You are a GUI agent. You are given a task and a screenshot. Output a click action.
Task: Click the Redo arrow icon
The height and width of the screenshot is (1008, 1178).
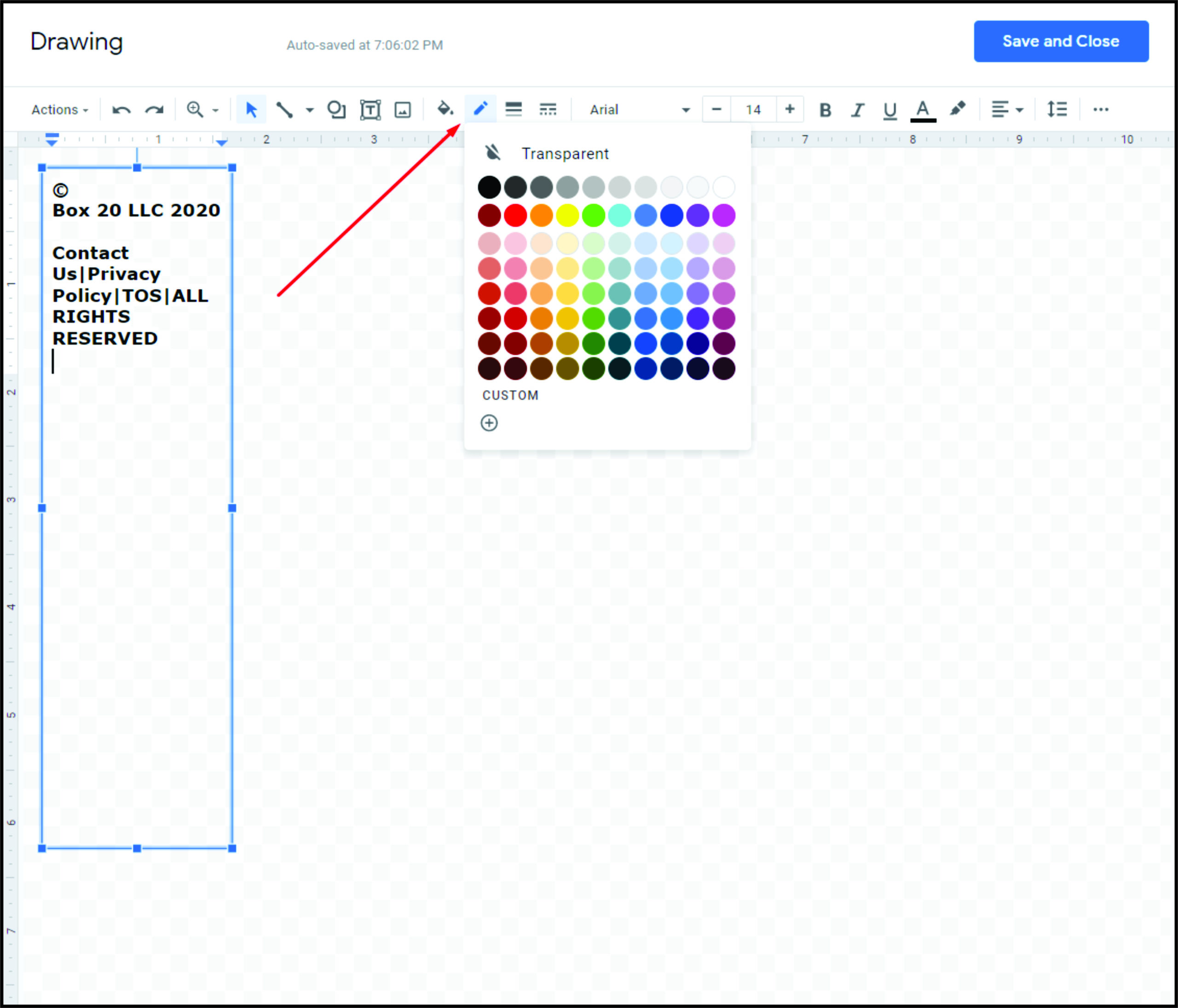(154, 110)
